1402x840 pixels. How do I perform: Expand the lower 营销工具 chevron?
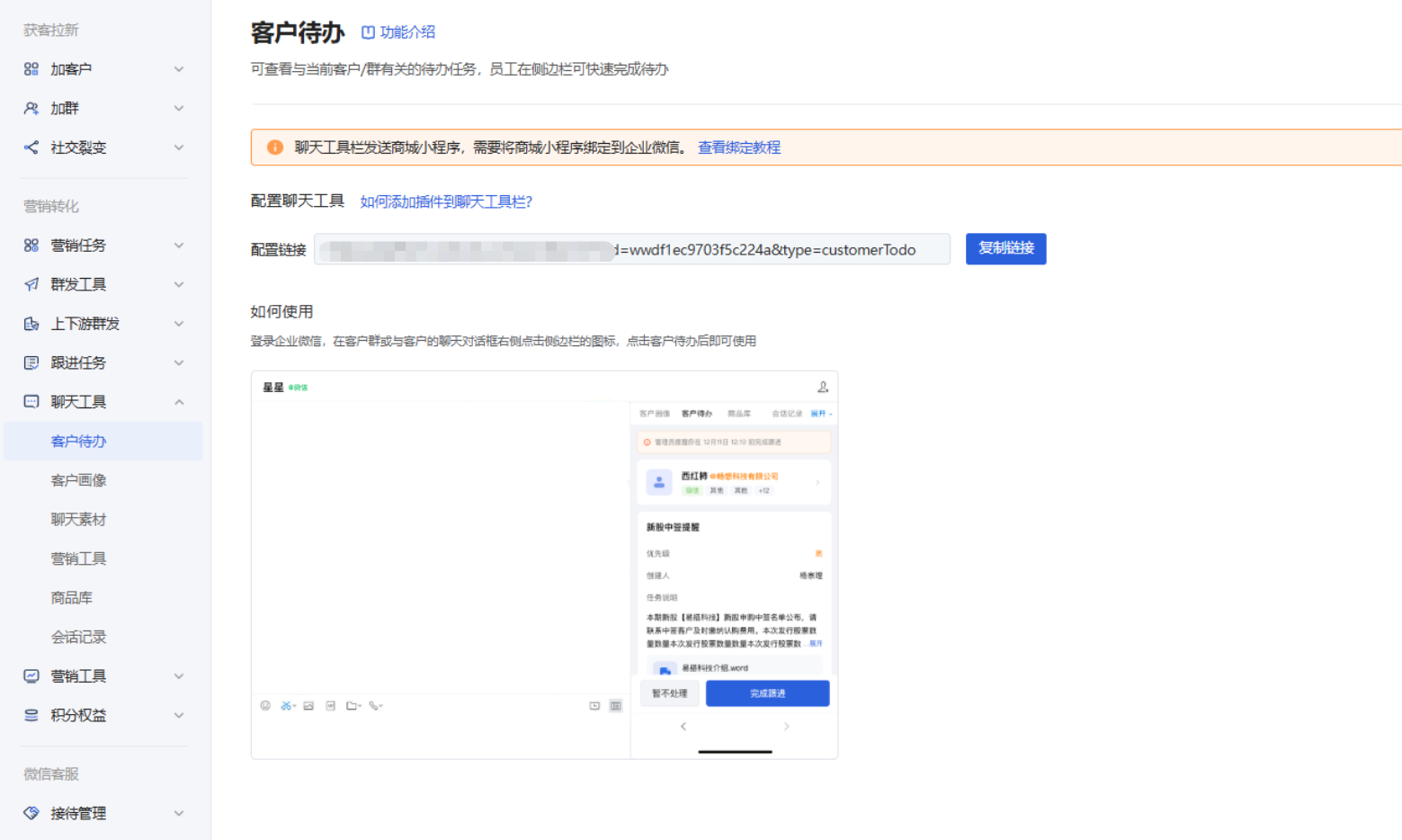click(179, 676)
